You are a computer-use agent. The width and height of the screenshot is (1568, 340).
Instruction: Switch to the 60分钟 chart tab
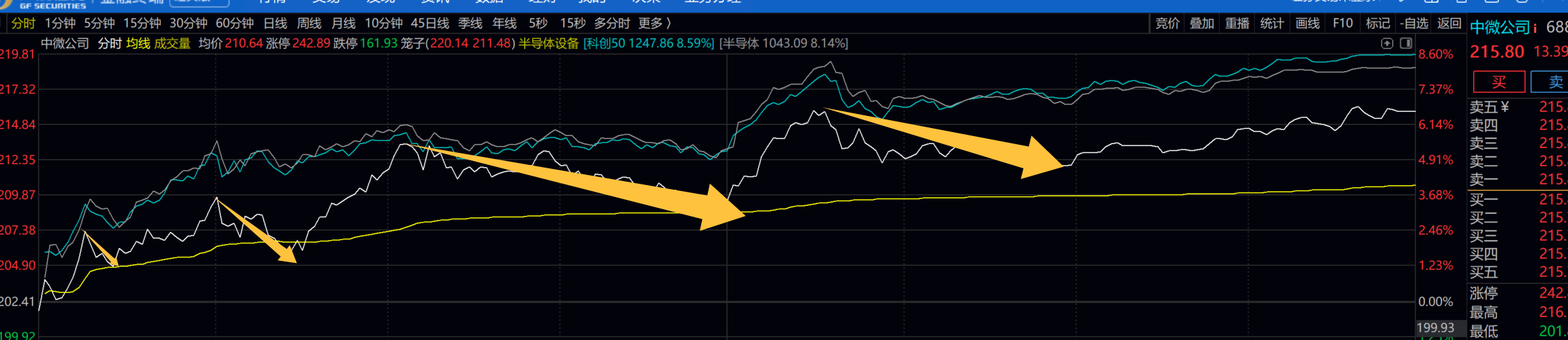pos(234,23)
